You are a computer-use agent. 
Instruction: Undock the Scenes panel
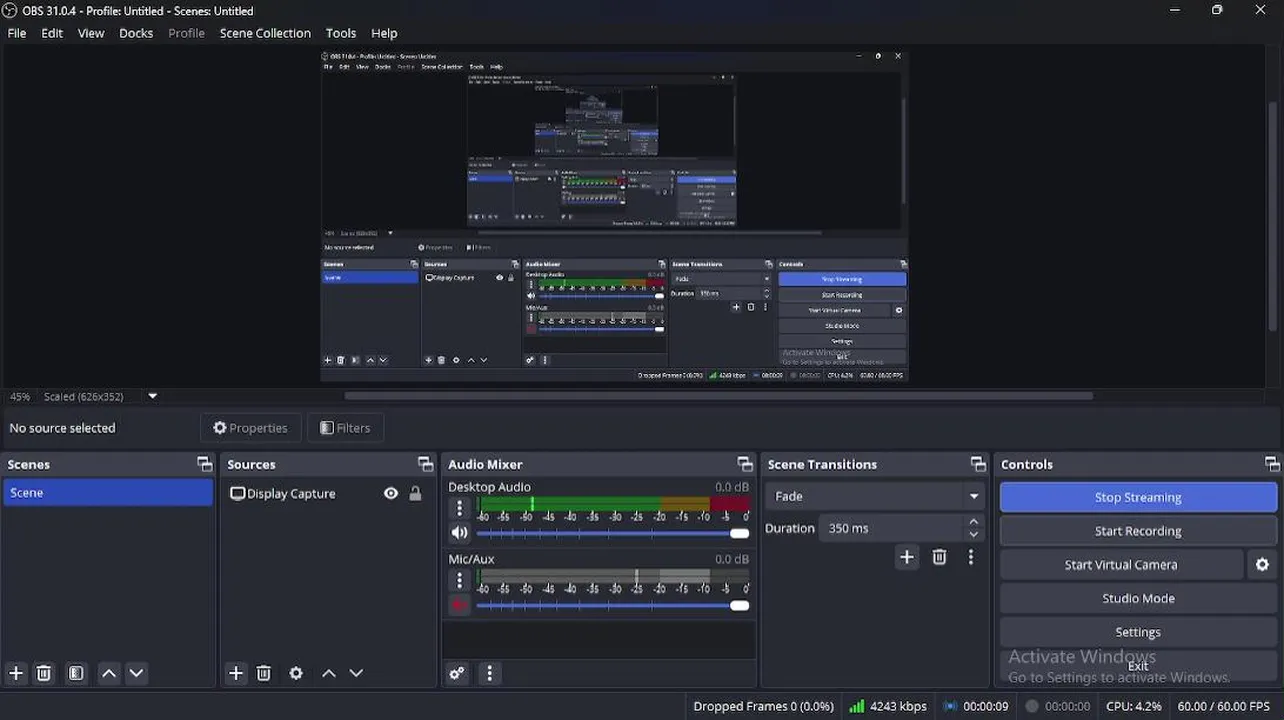[205, 464]
